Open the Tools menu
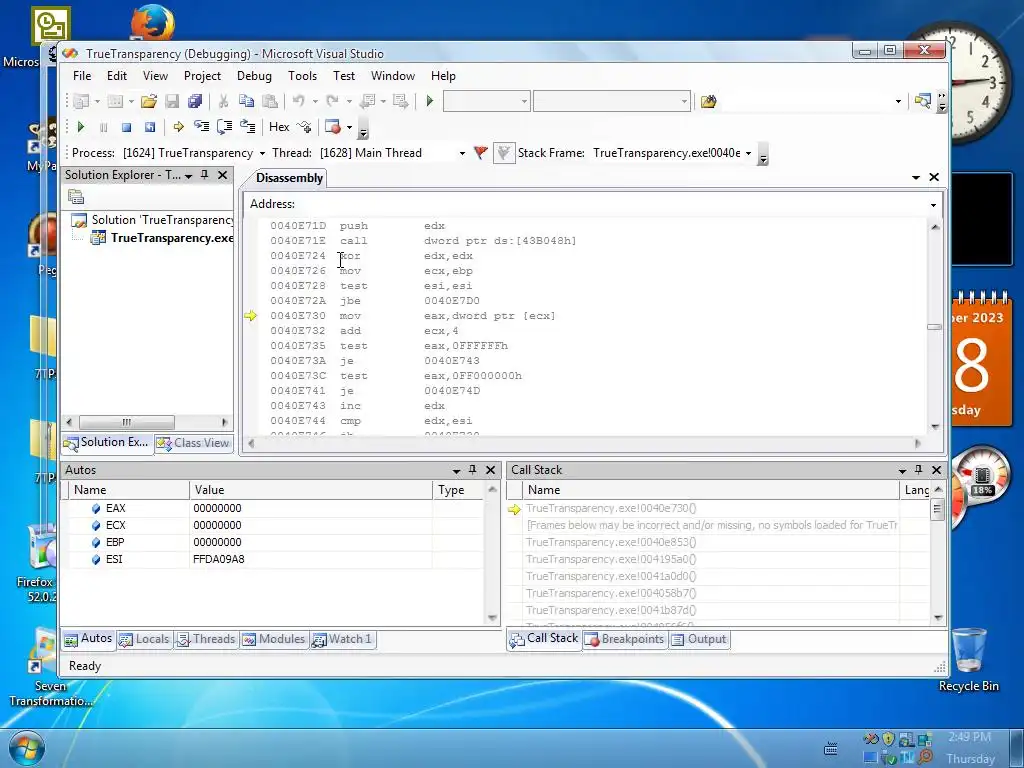 click(302, 76)
